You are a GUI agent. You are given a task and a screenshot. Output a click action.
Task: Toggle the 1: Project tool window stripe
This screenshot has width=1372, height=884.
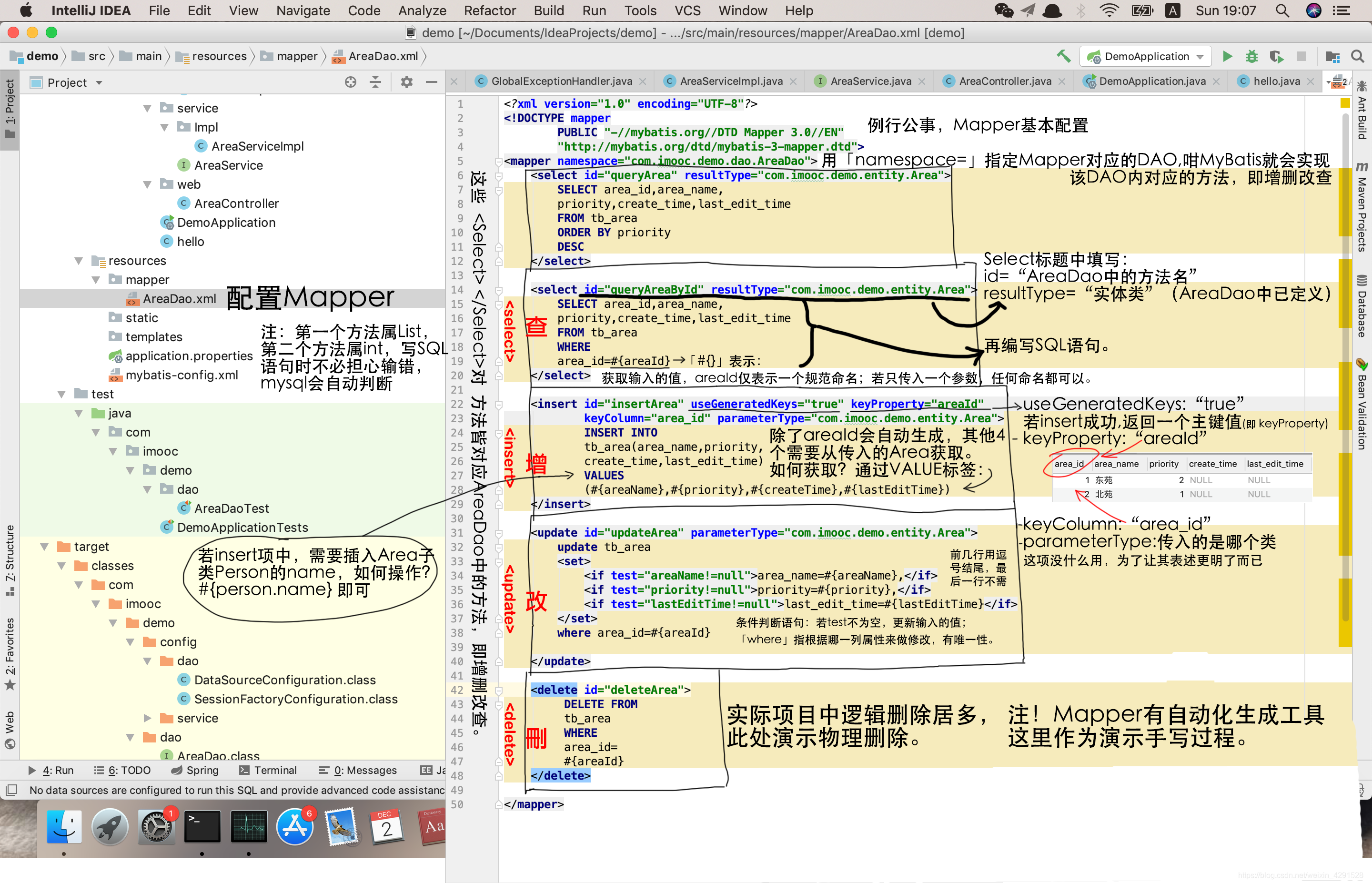(10, 109)
